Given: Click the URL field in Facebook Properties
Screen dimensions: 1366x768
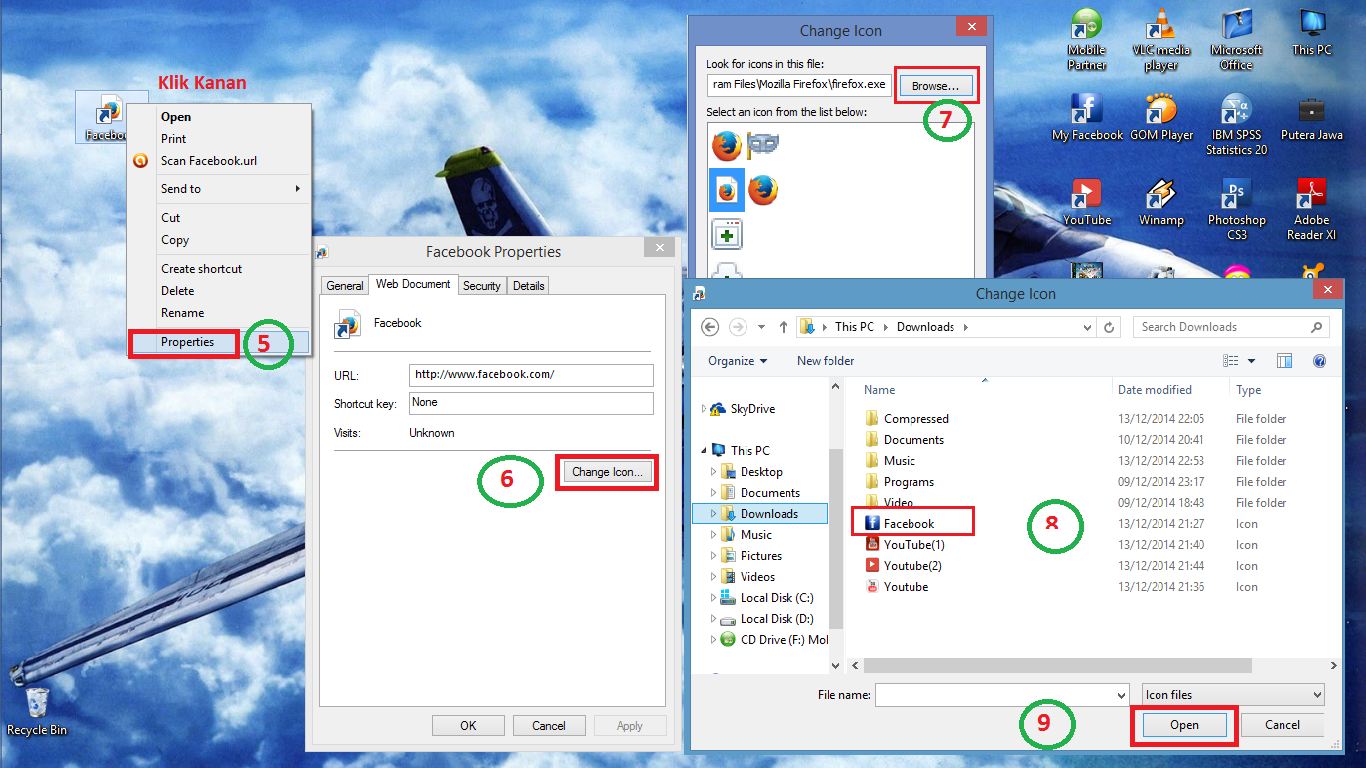Looking at the screenshot, I should click(x=531, y=375).
